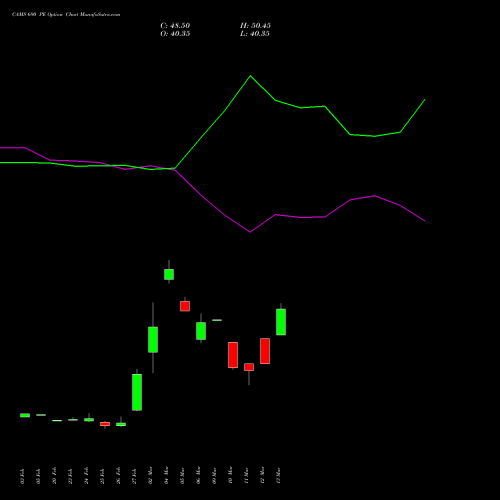The width and height of the screenshot is (500, 500).
Task: Click the high value H: 50.45
Action: tap(255, 26)
